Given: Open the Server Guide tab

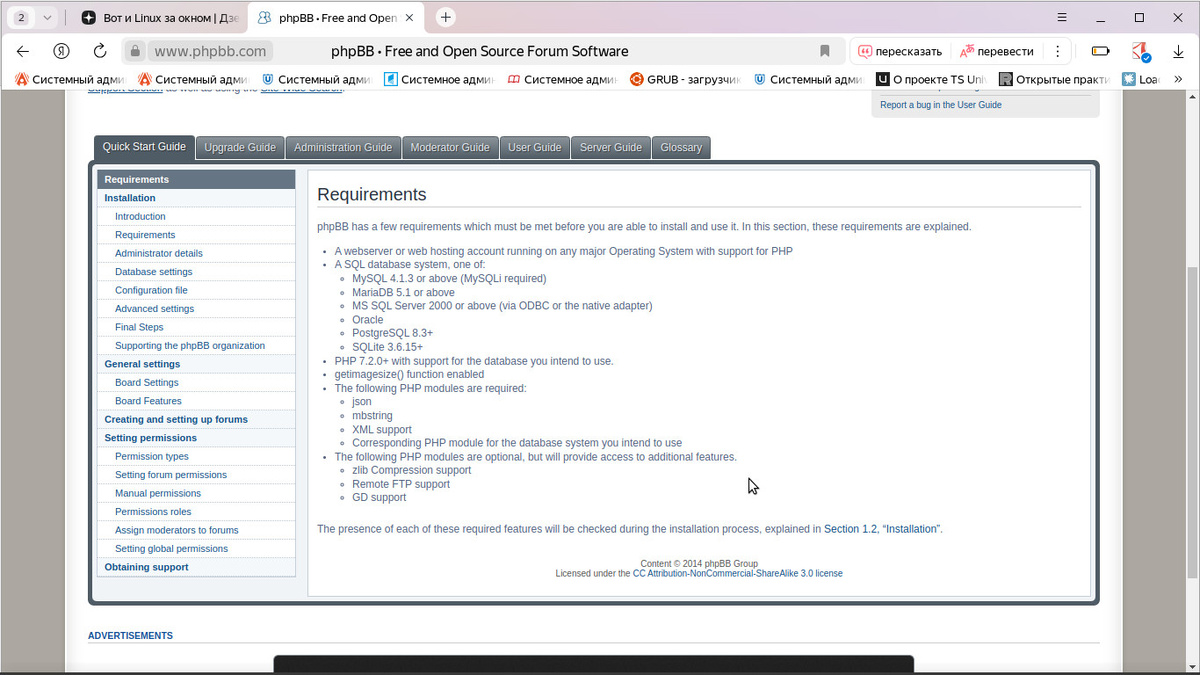Looking at the screenshot, I should click(611, 147).
